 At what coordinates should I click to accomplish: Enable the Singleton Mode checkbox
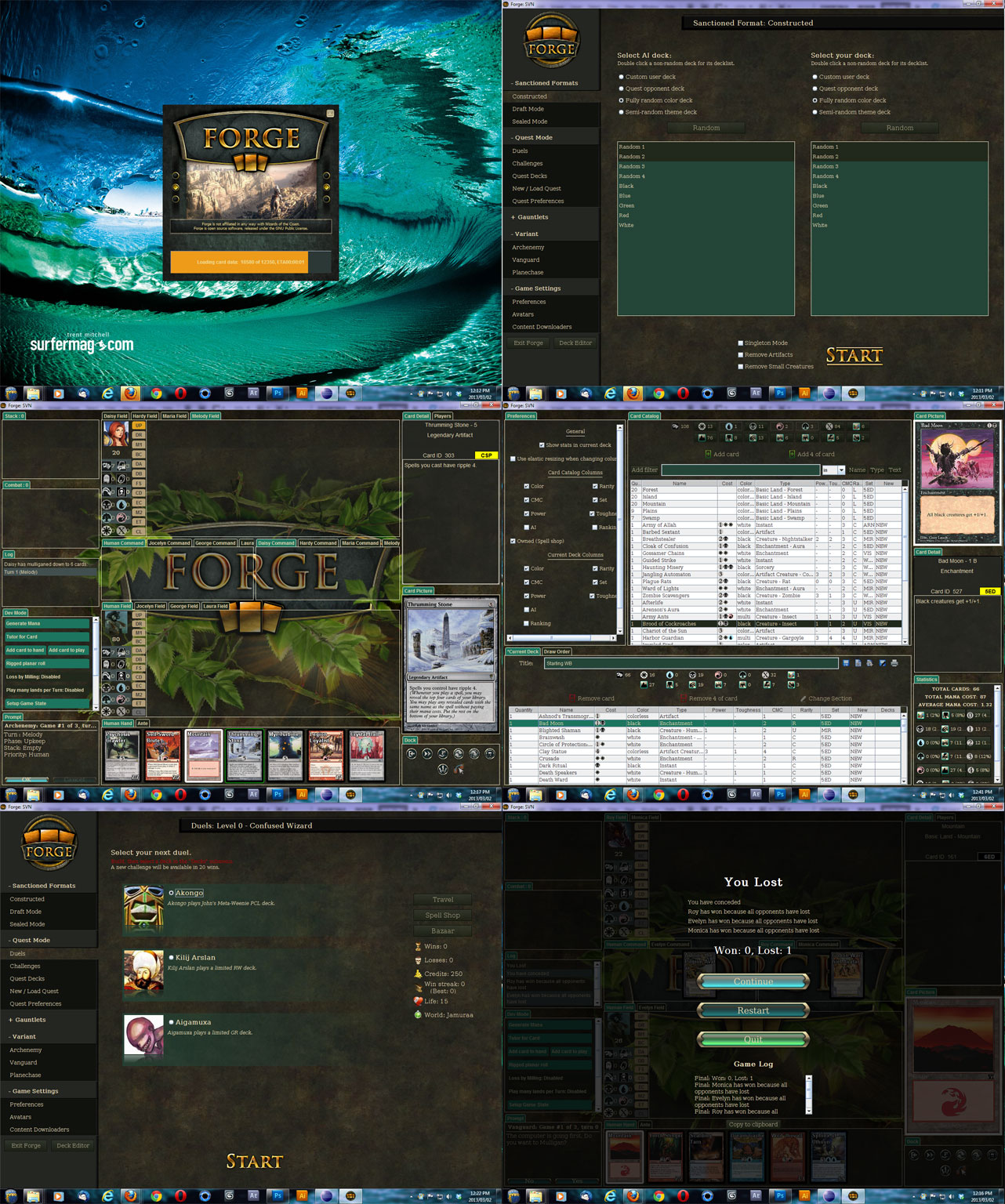[741, 343]
